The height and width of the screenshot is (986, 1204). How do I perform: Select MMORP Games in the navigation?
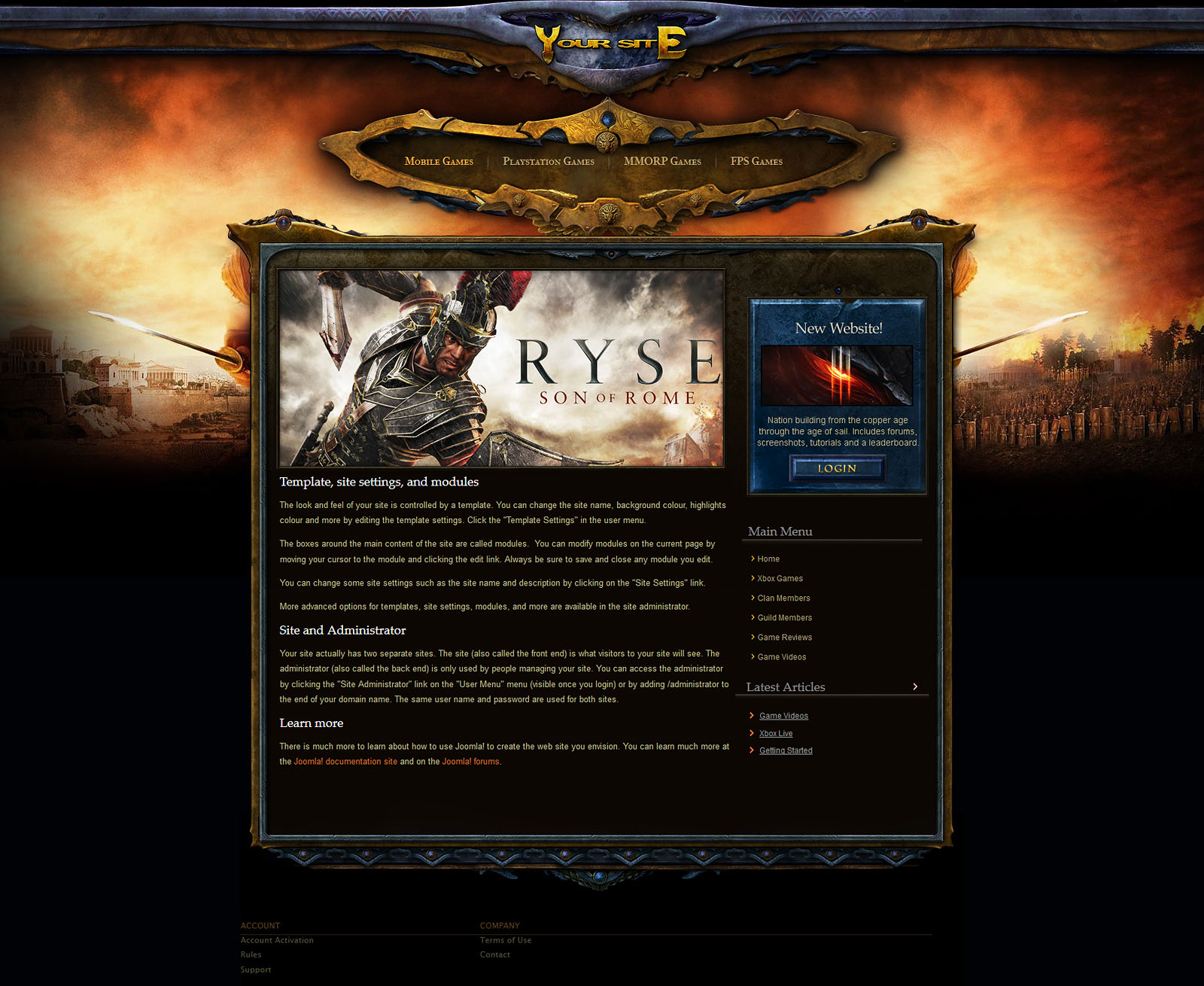pos(662,161)
